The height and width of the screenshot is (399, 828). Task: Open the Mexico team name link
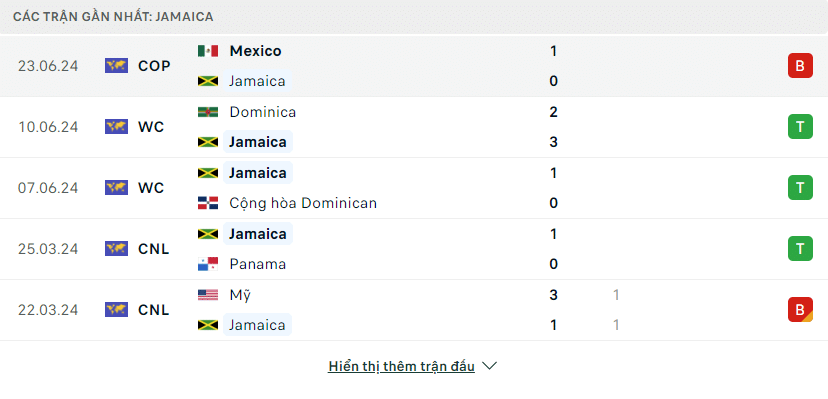(x=256, y=51)
